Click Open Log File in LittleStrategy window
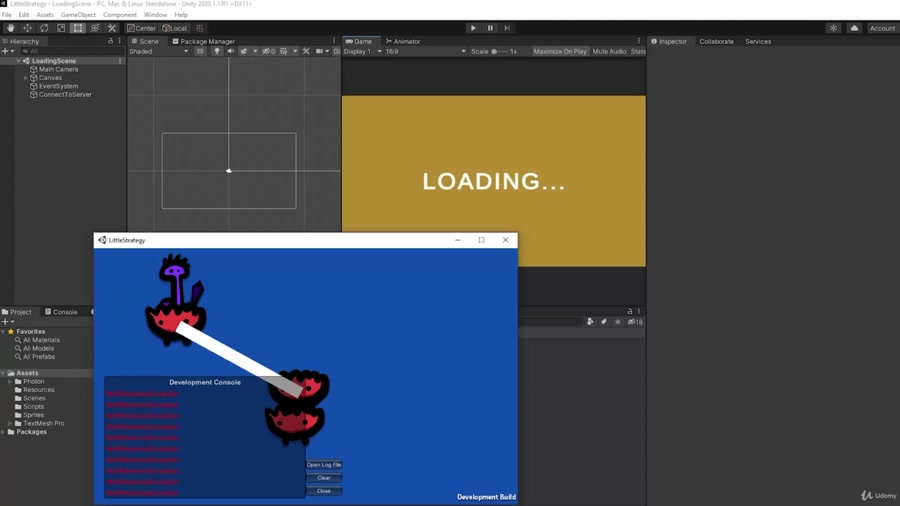 pos(324,465)
